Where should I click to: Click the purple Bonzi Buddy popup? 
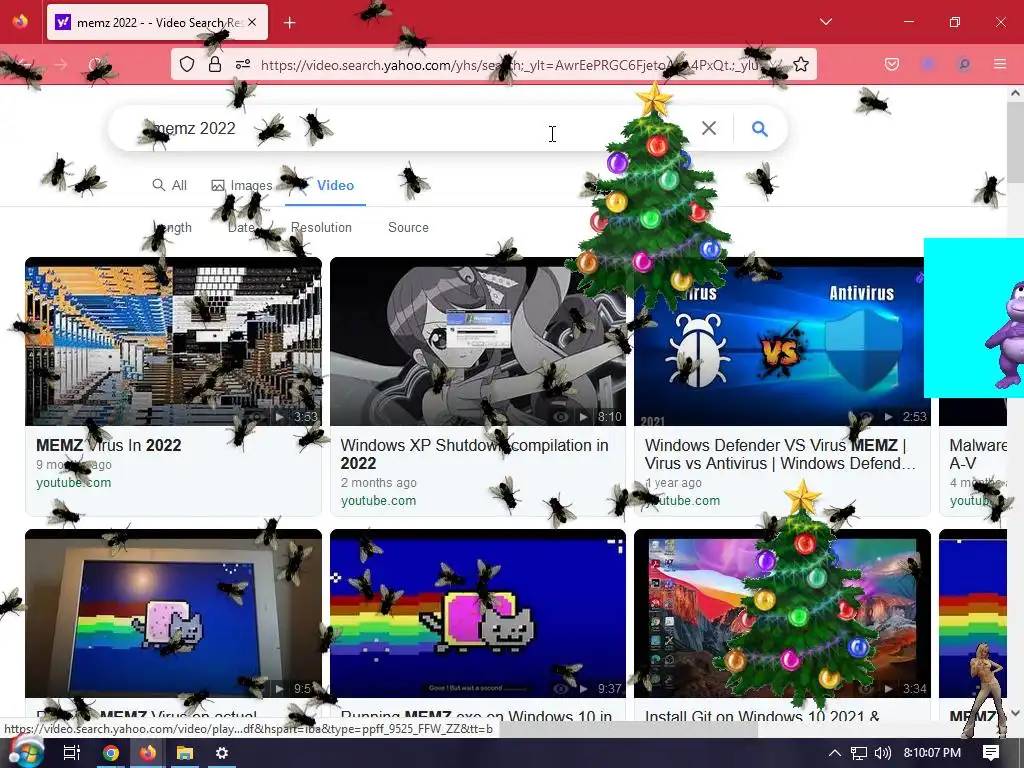[974, 318]
